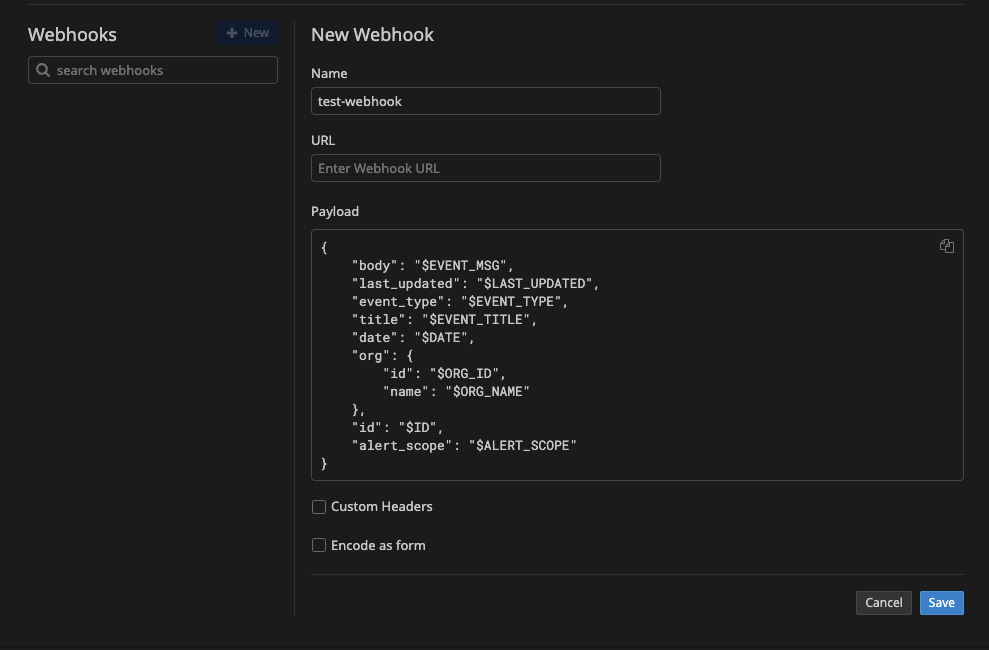Copy the payload using the clipboard icon

point(946,246)
